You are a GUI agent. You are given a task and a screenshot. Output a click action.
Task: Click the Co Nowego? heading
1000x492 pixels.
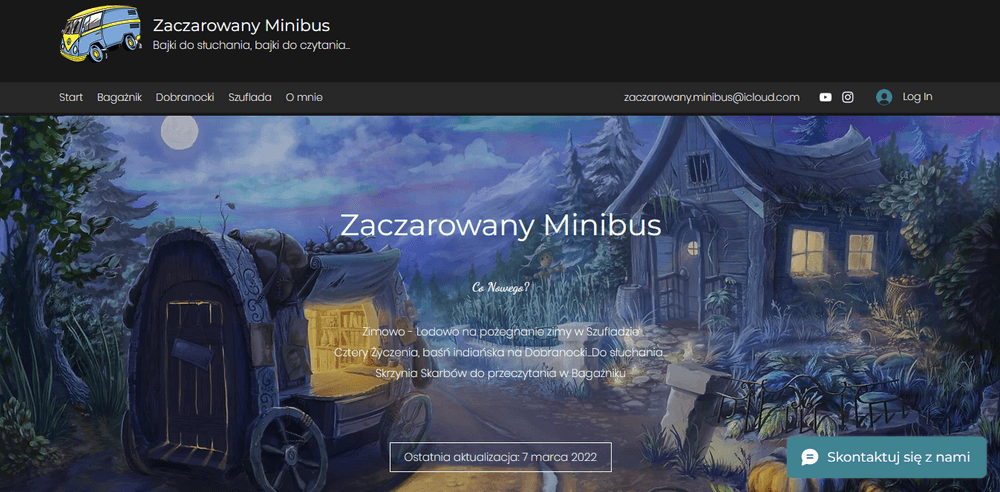pos(501,287)
